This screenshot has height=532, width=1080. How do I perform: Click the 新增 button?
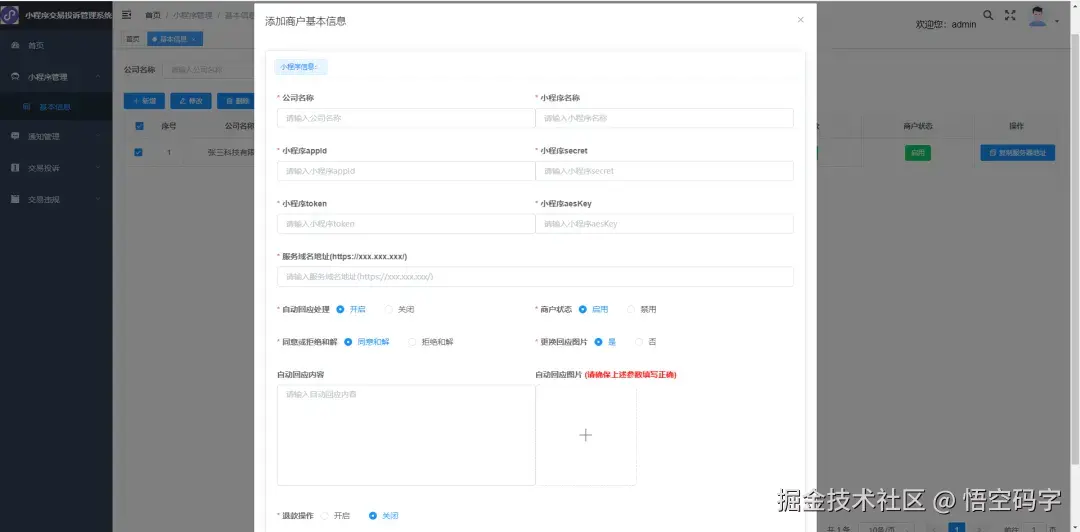tap(144, 101)
